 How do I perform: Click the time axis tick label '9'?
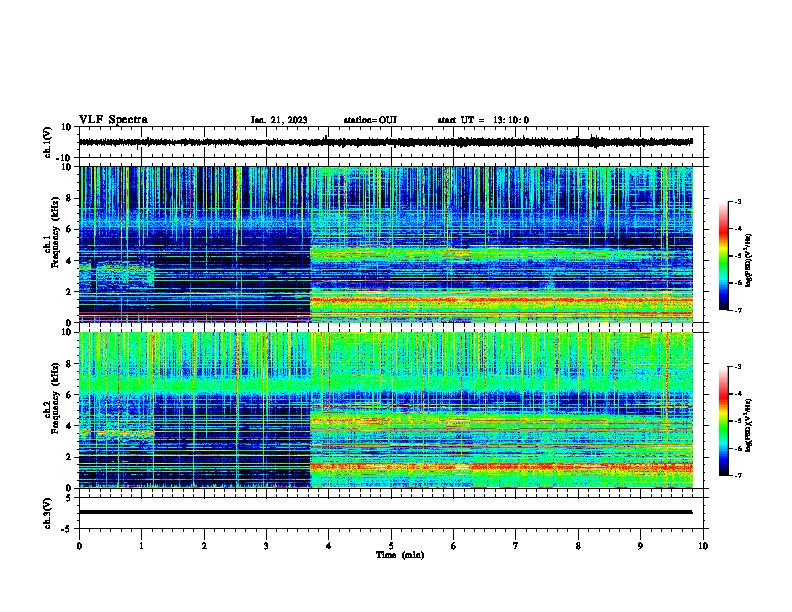pos(640,546)
